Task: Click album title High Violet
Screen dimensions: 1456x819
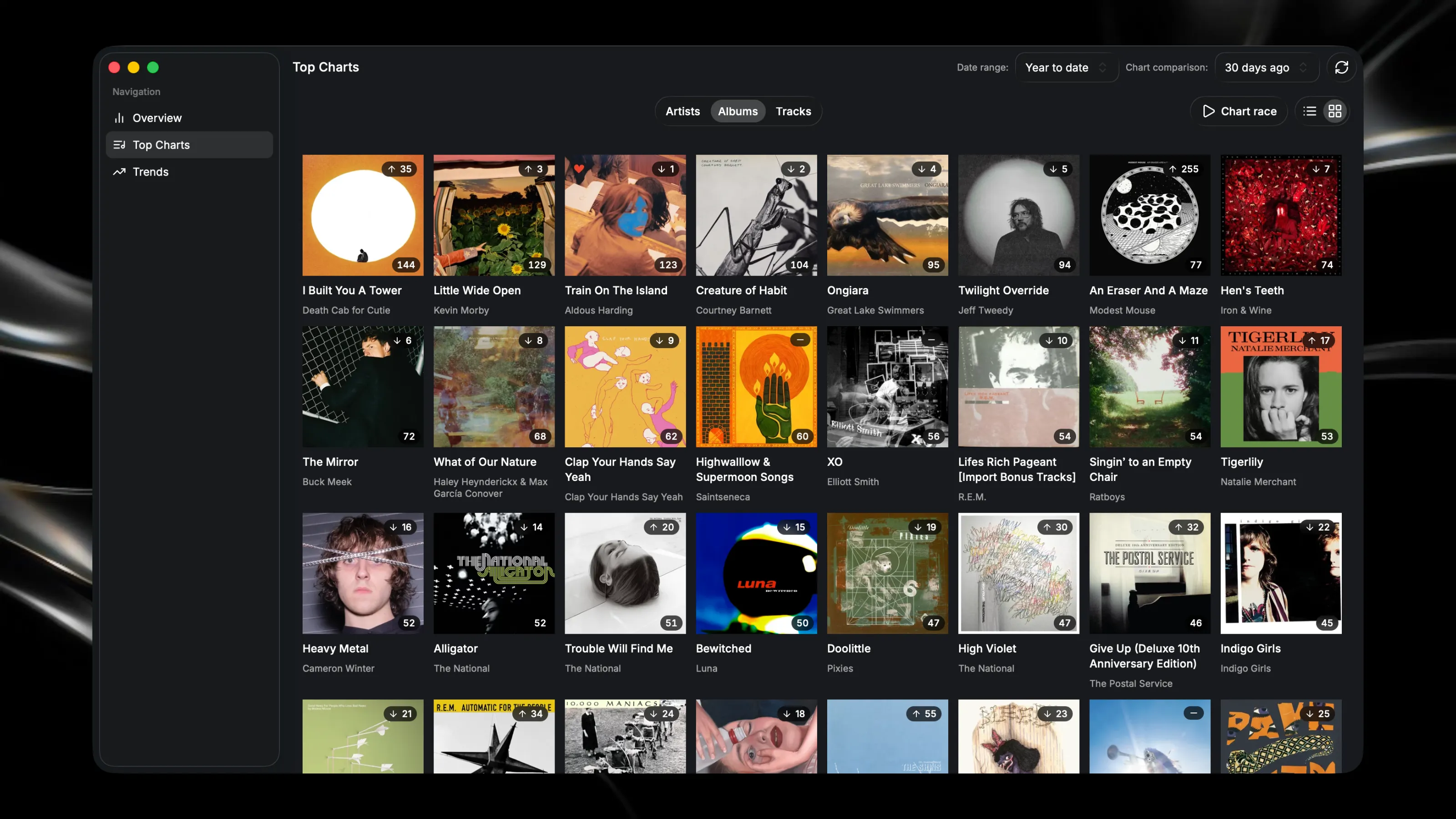Action: point(987,648)
